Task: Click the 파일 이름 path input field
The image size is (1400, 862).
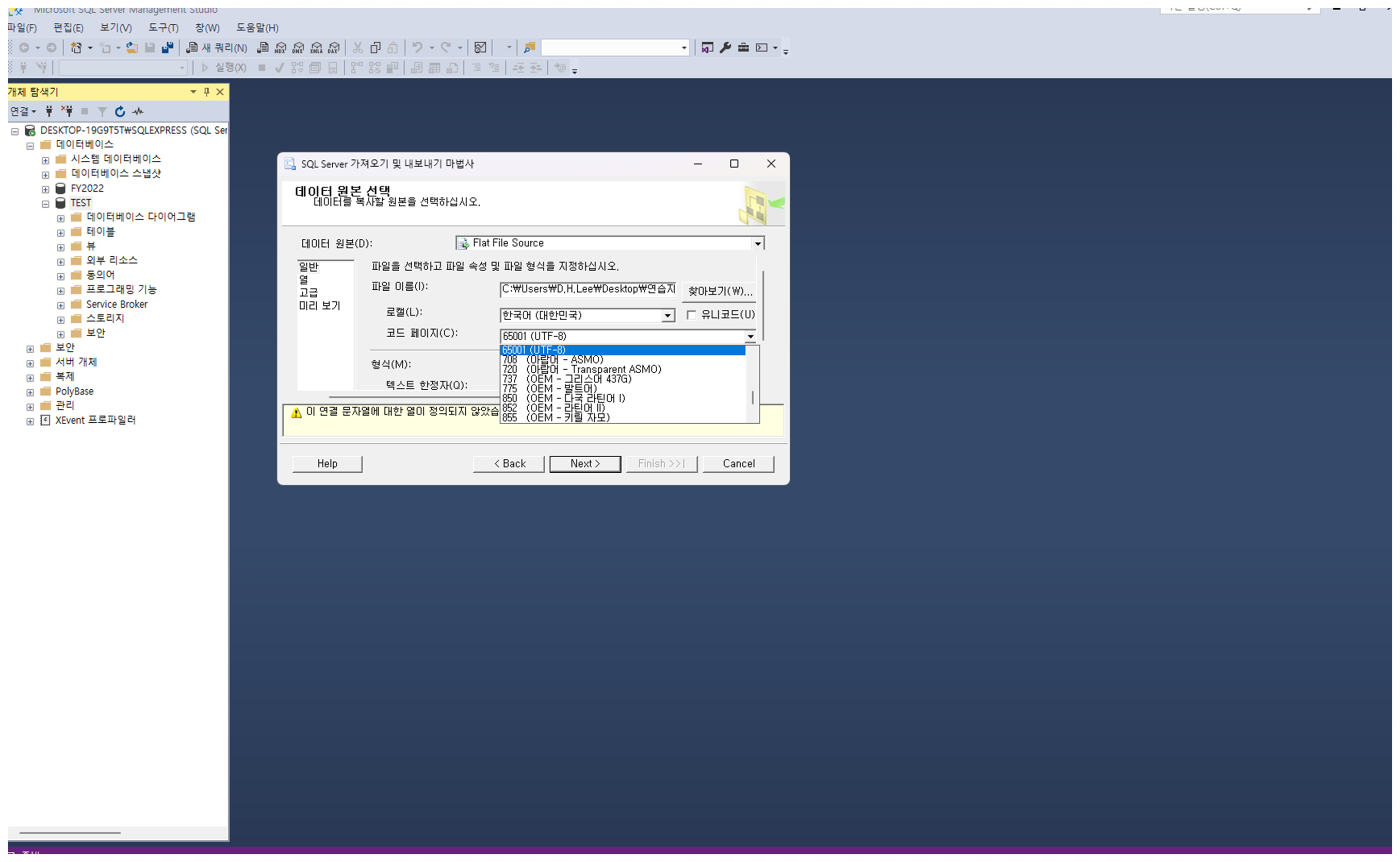Action: [x=588, y=290]
